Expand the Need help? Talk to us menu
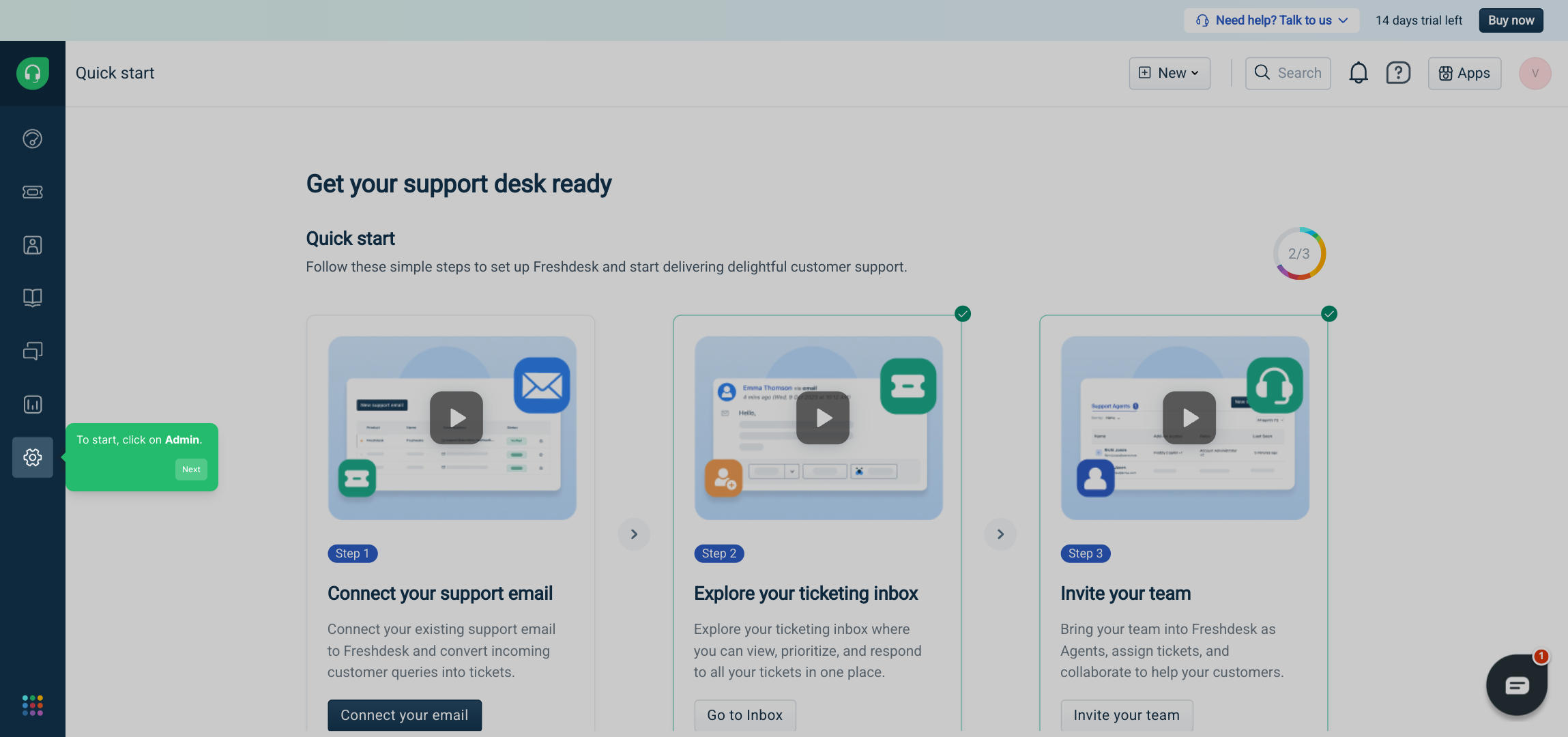This screenshot has width=1568, height=737. click(x=1271, y=20)
